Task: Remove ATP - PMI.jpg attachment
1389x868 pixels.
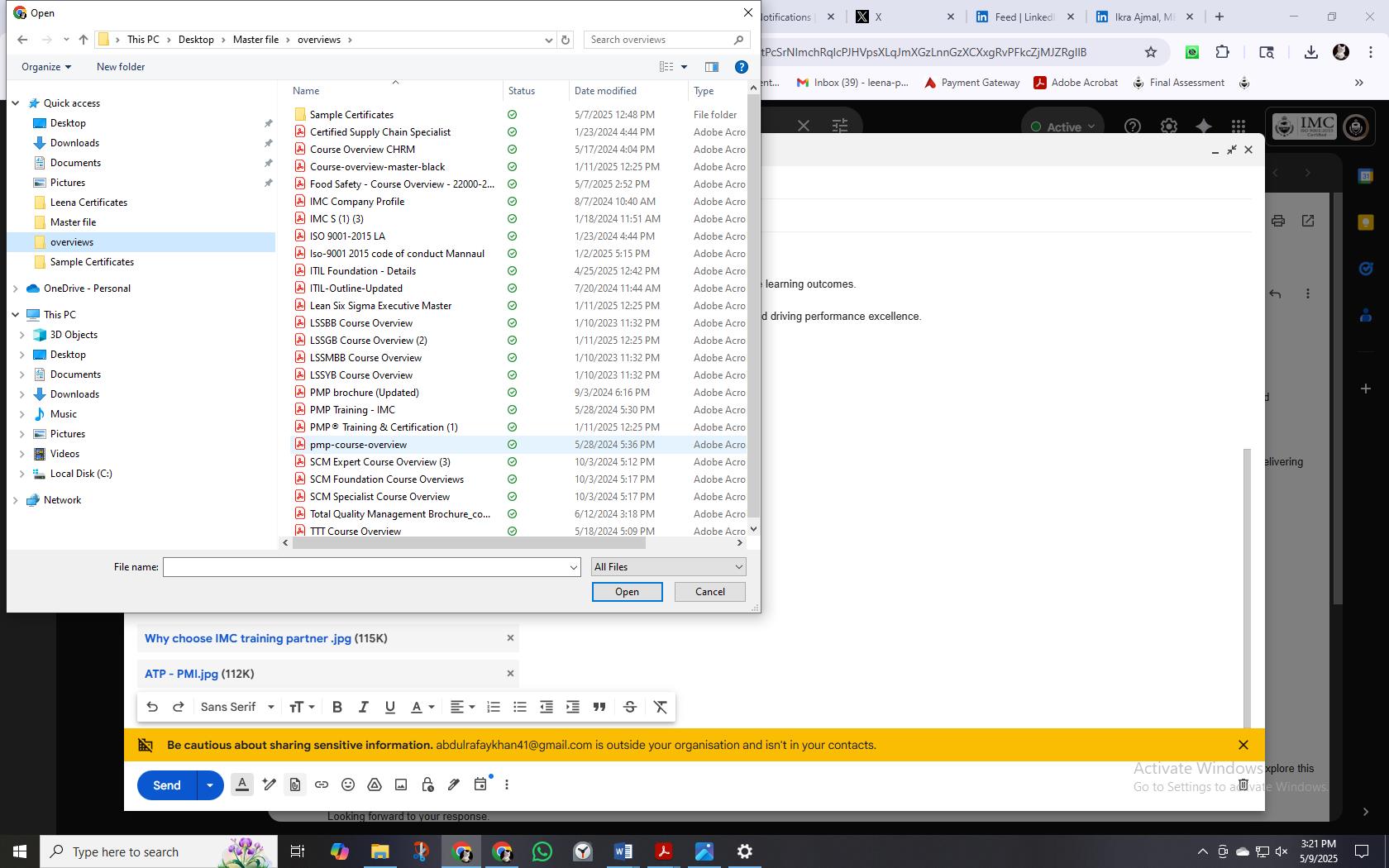Action: click(510, 674)
